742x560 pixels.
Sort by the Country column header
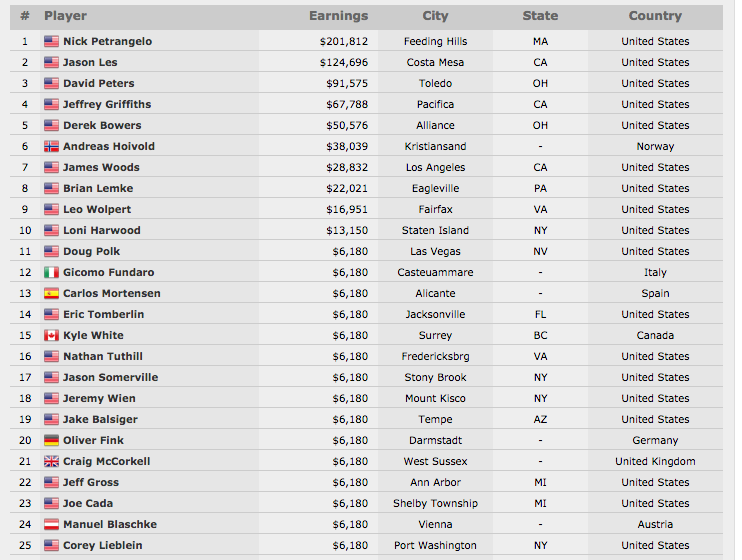coord(655,16)
